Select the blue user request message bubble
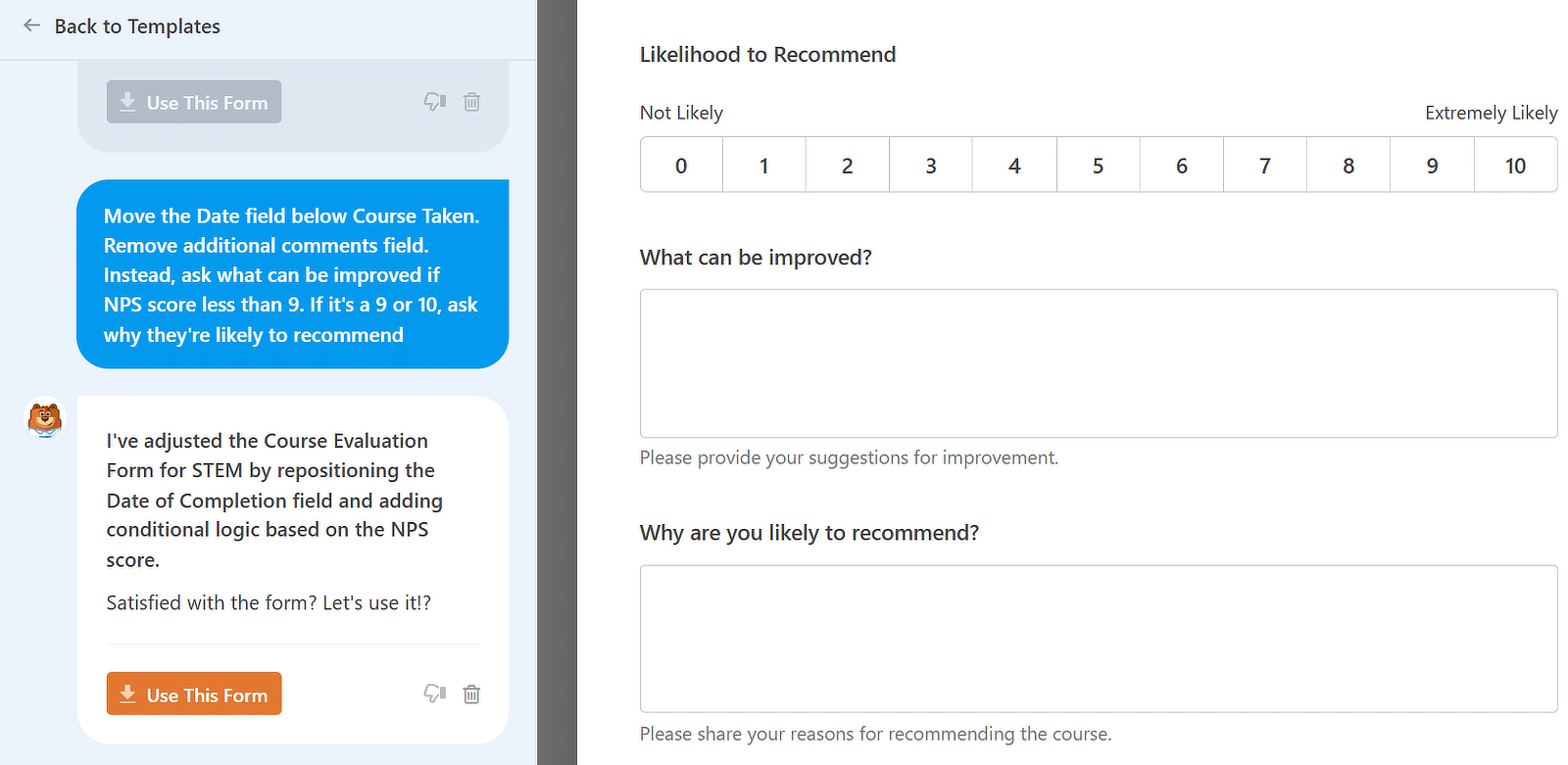This screenshot has width=1568, height=765. 292,274
